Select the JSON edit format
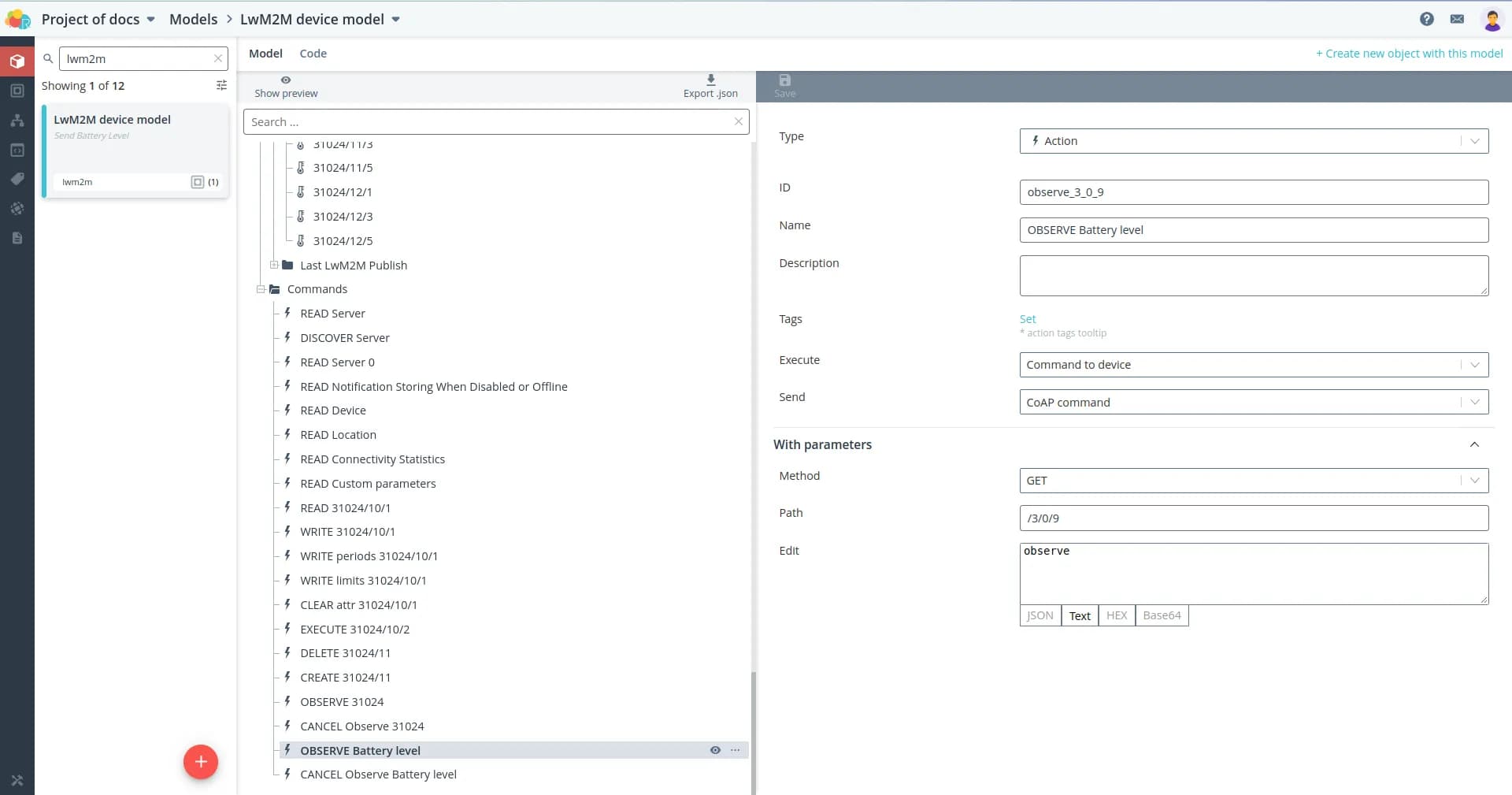This screenshot has width=1512, height=795. click(1039, 615)
